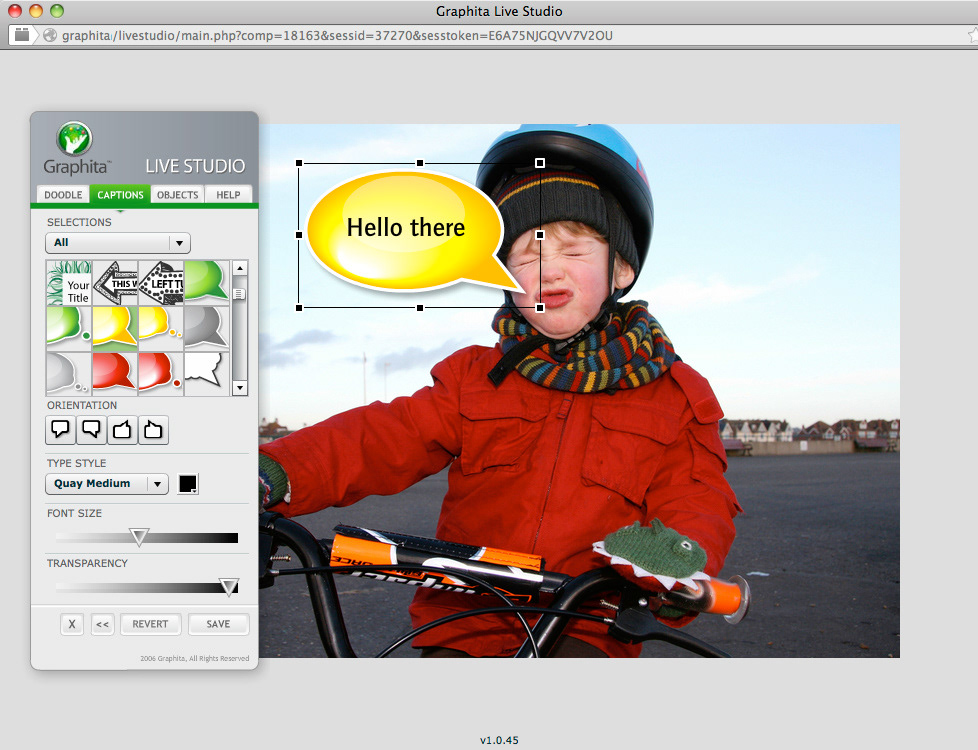Select the 'Your Title' grass caption thumbnail
The width and height of the screenshot is (978, 750).
click(69, 283)
